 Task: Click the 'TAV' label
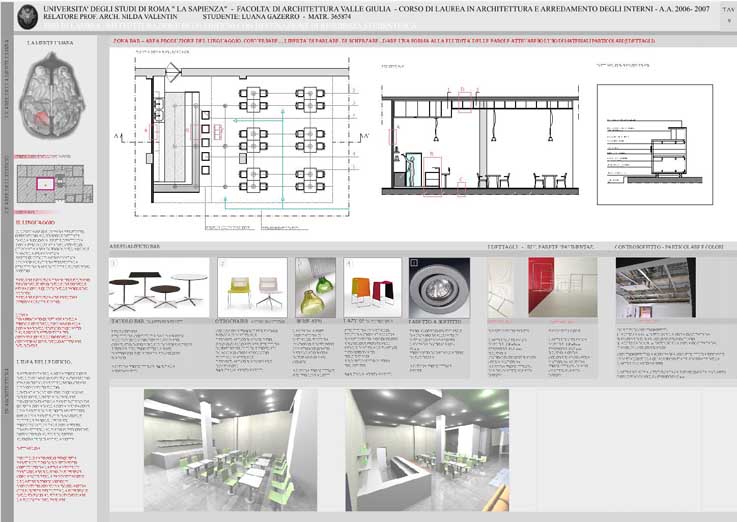click(729, 9)
